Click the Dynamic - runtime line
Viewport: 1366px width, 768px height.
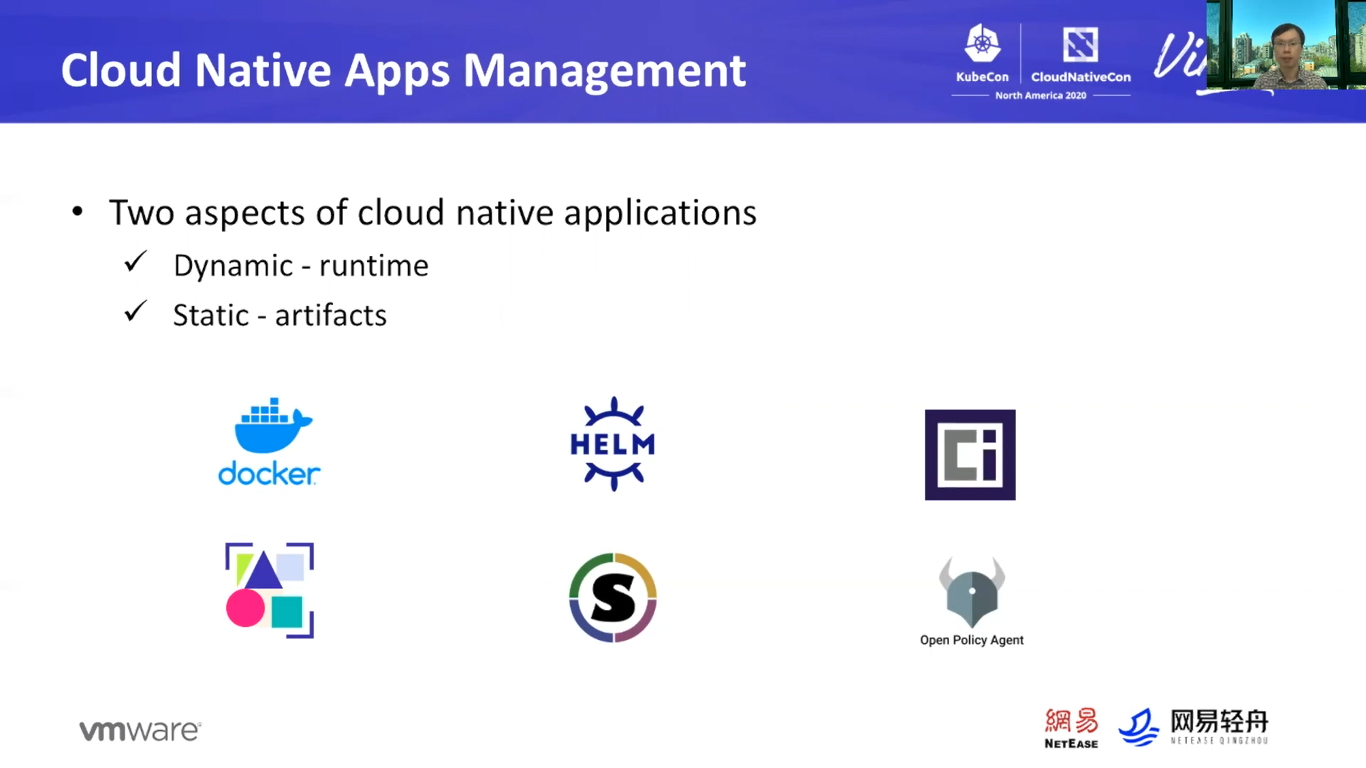coord(301,265)
